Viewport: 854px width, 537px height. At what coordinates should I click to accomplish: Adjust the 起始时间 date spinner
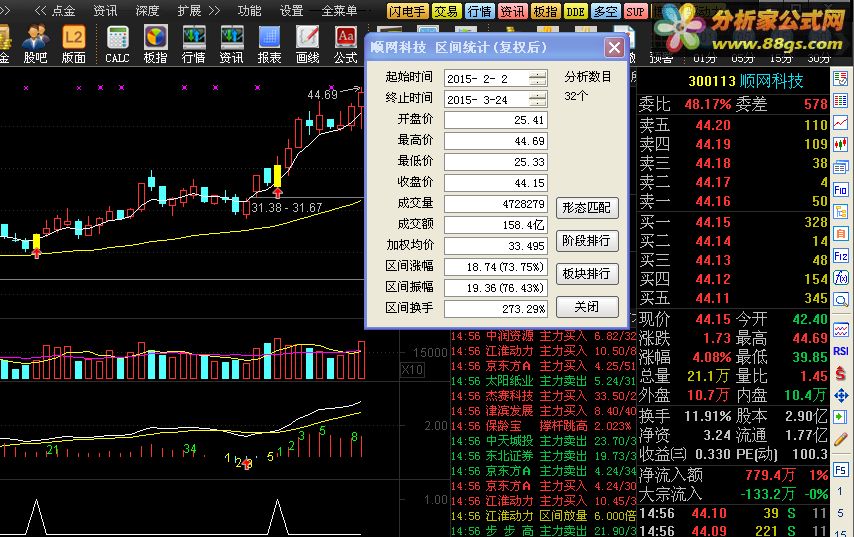point(538,78)
